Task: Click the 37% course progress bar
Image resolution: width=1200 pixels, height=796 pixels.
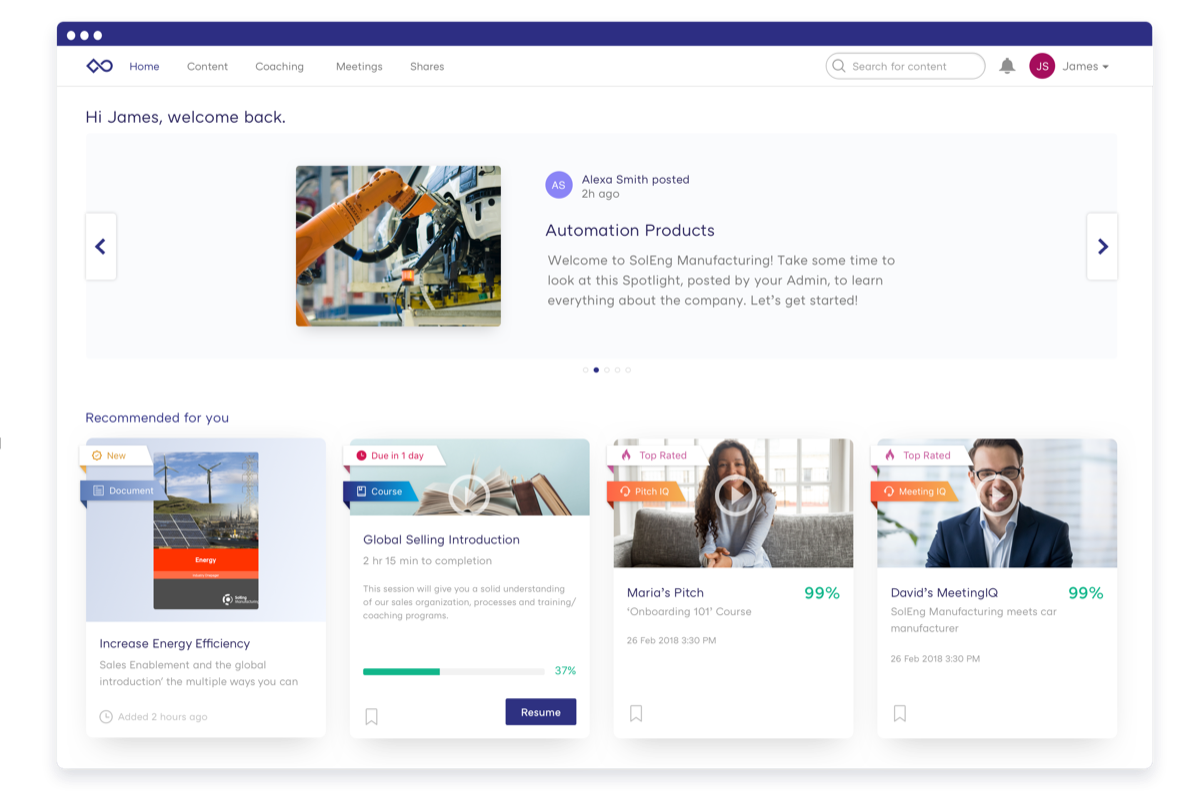Action: tap(455, 671)
